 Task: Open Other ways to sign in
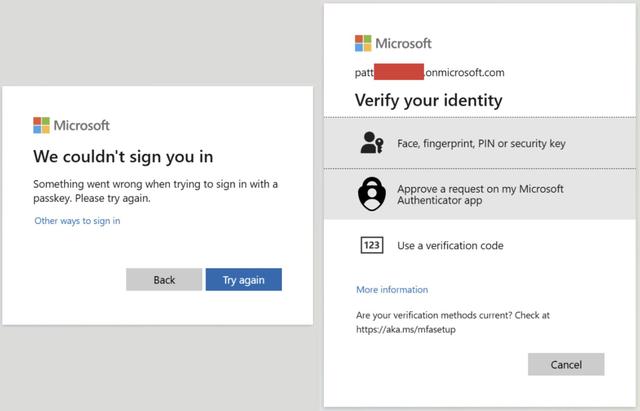tap(77, 221)
